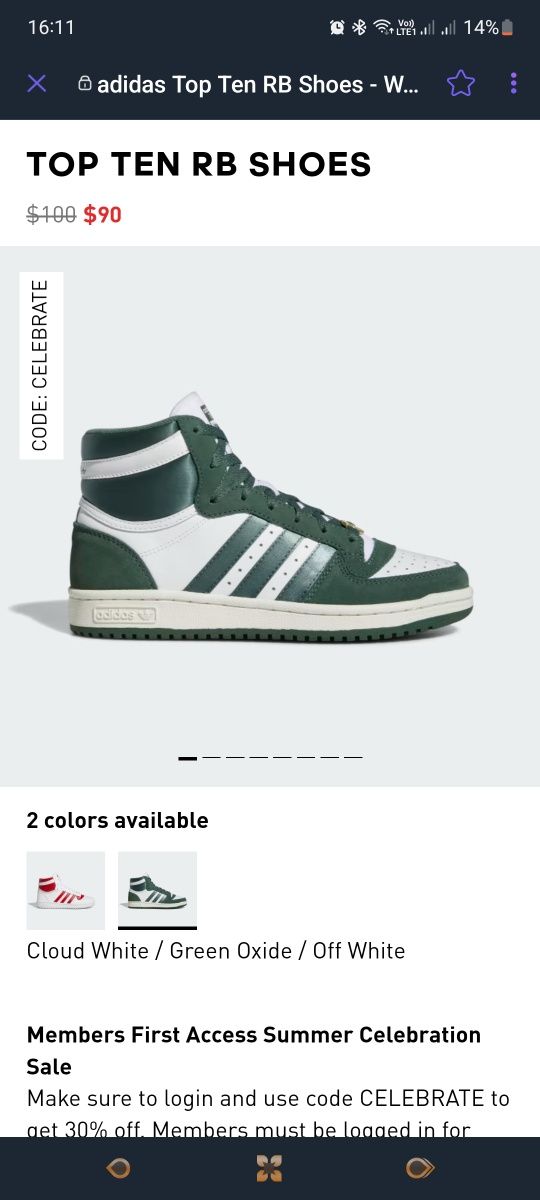Viewport: 540px width, 1200px height.
Task: Tap the left-pointing back icon in bottom bar
Action: 119,1168
